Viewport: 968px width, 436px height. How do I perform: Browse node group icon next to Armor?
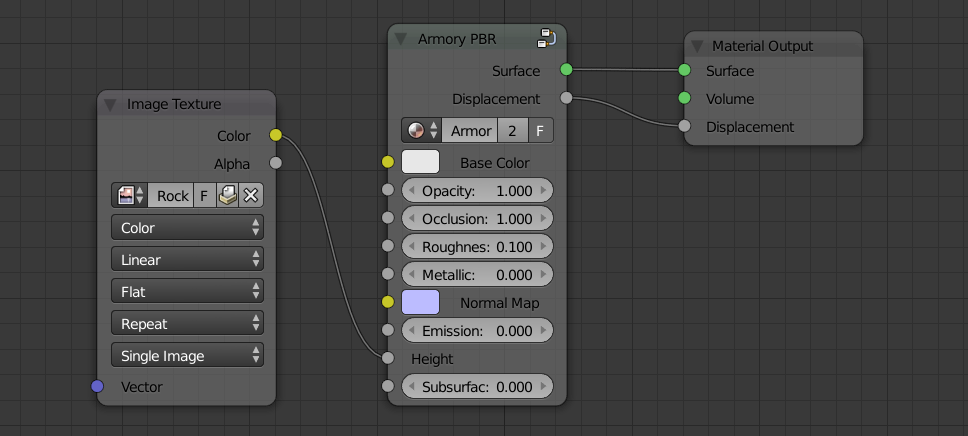click(422, 130)
